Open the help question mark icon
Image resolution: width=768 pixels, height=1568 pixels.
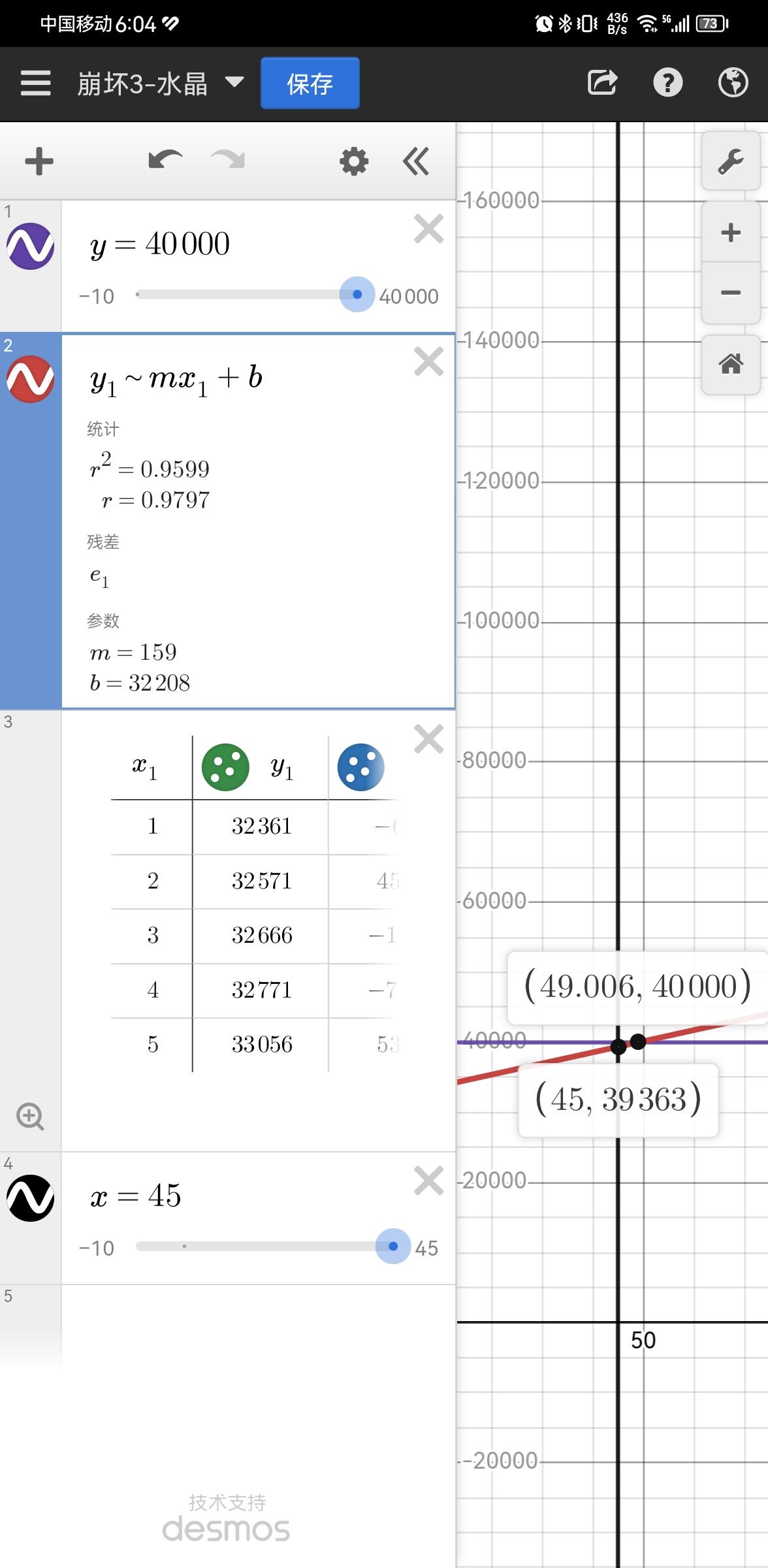tap(667, 83)
